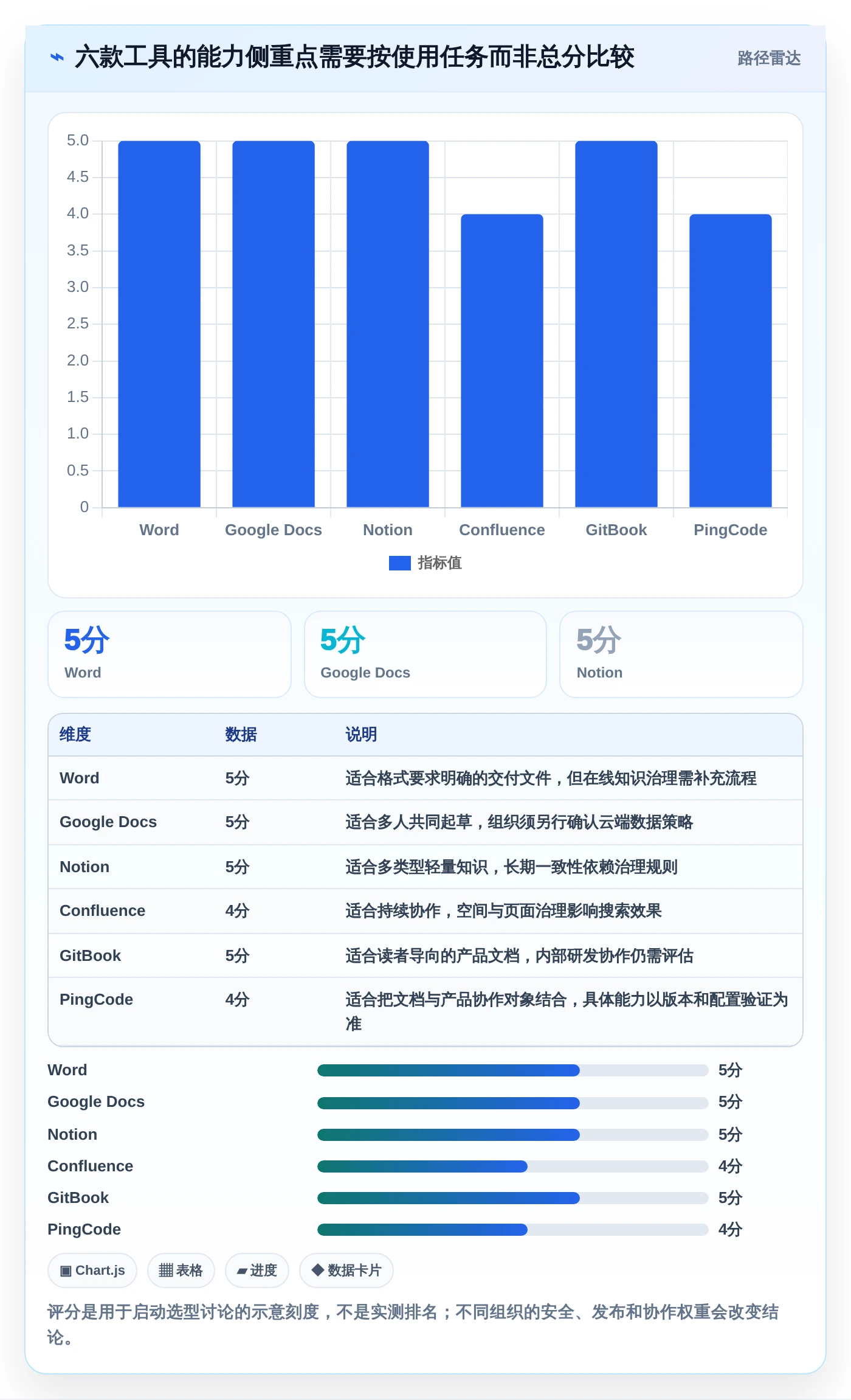Click the chart title 六款工具的能力侧重点

coord(354,57)
